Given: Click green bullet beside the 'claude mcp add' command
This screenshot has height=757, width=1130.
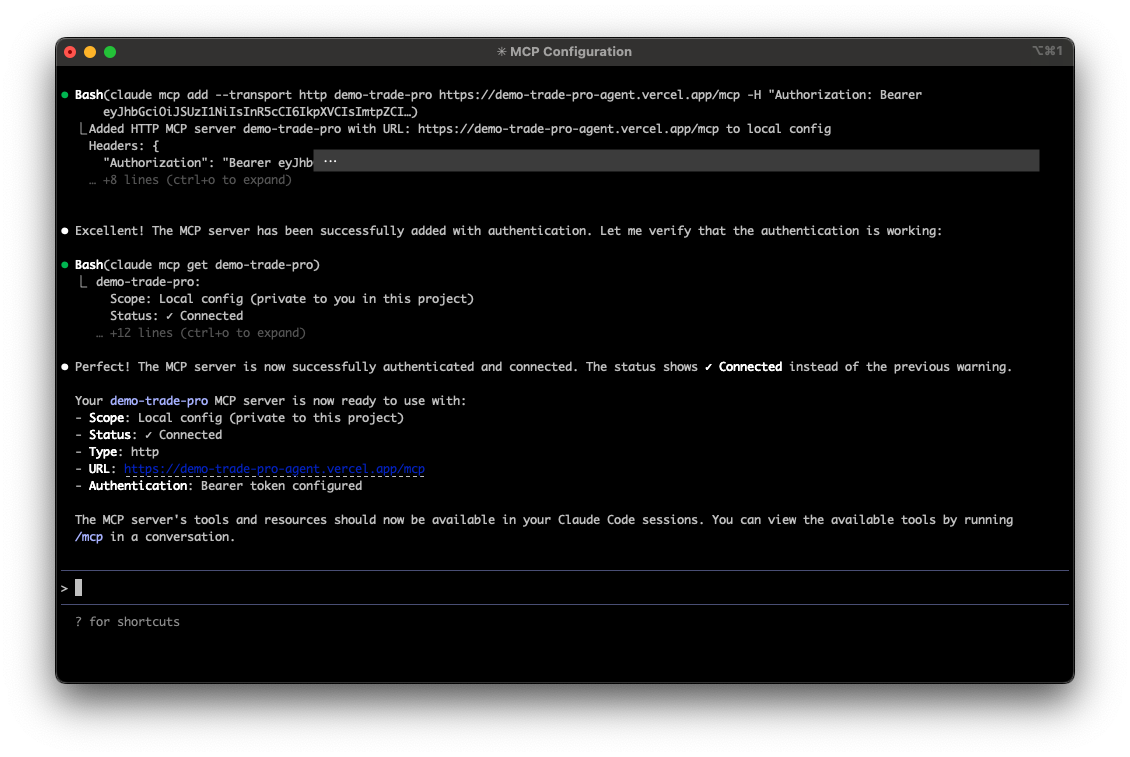Looking at the screenshot, I should pos(65,95).
